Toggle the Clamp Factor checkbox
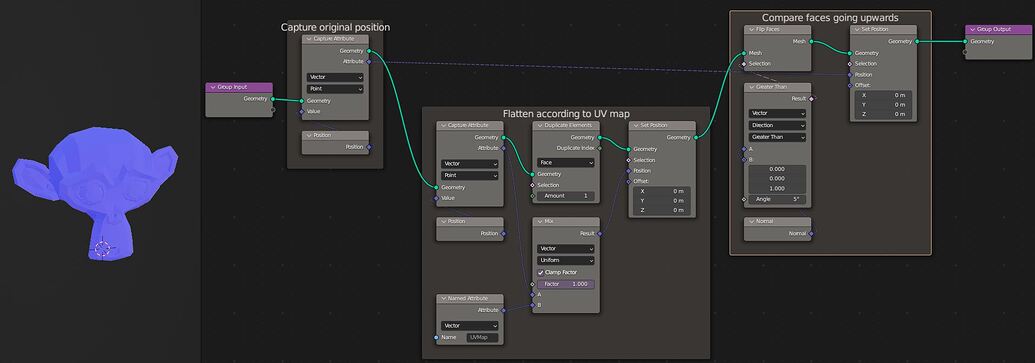 tap(541, 272)
